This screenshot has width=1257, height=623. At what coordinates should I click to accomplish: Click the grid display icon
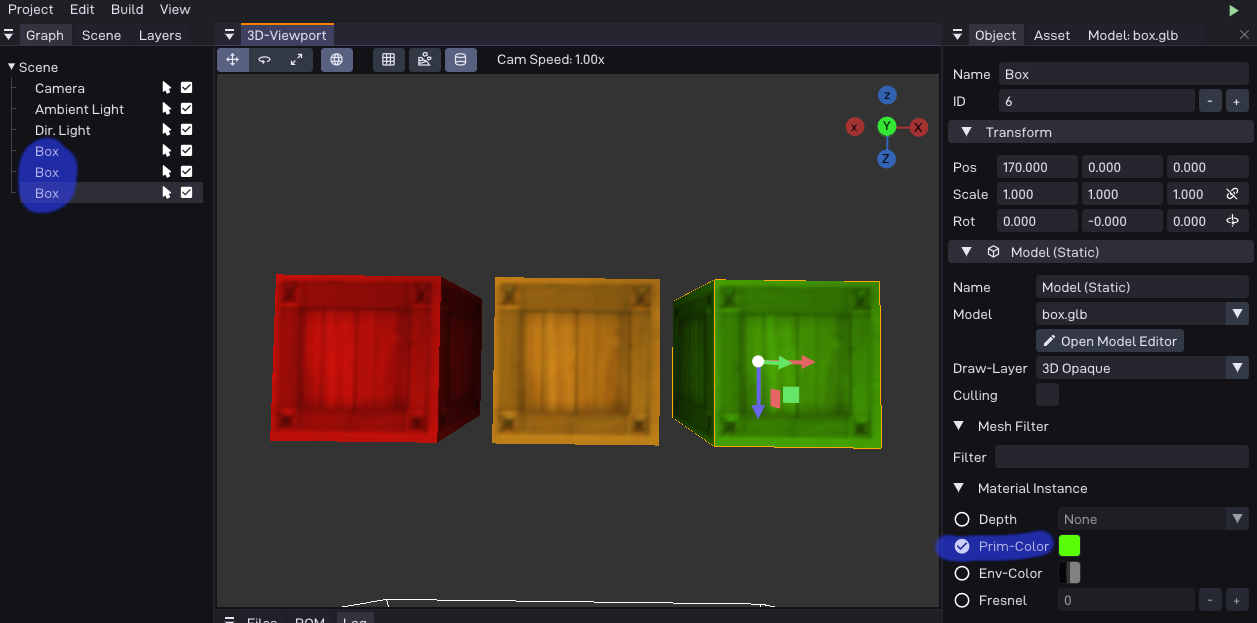(x=388, y=59)
